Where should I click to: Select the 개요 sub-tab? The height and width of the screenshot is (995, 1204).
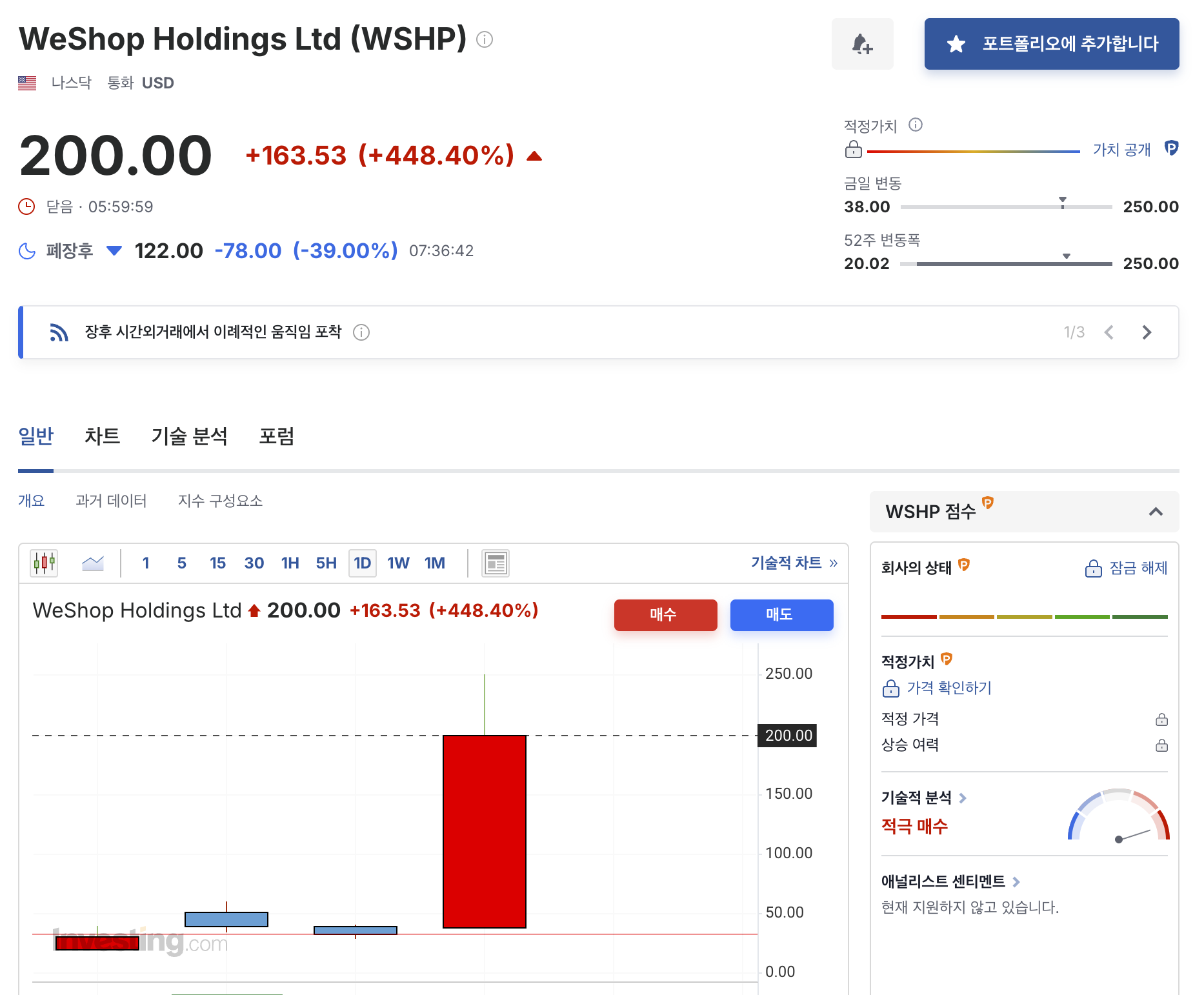click(32, 501)
